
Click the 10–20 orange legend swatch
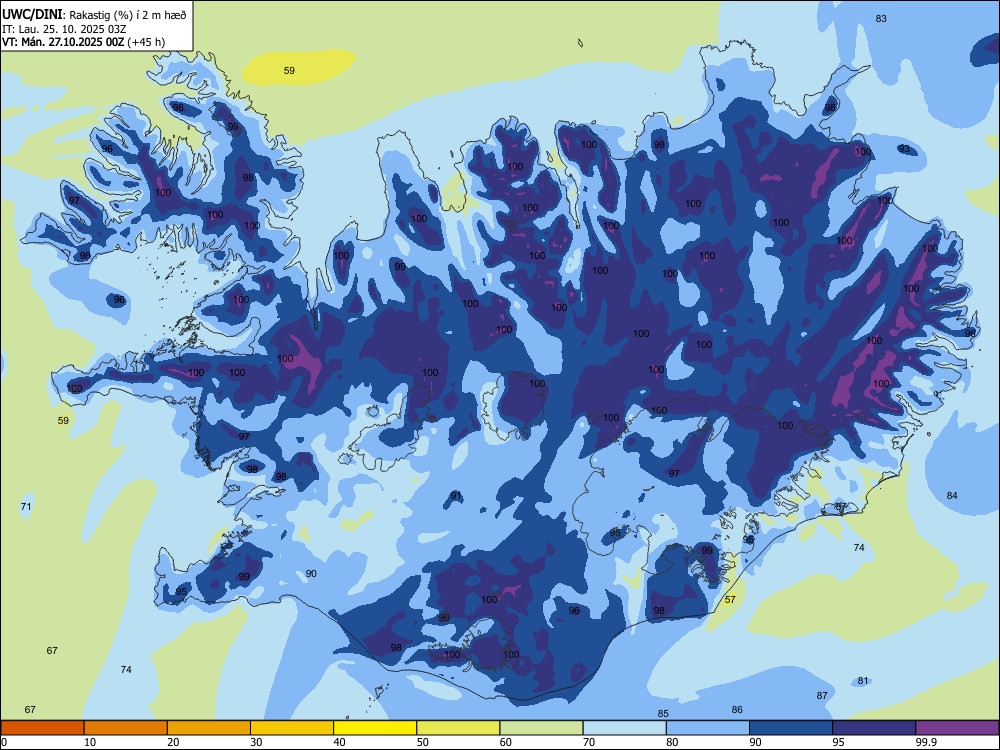tap(126, 728)
